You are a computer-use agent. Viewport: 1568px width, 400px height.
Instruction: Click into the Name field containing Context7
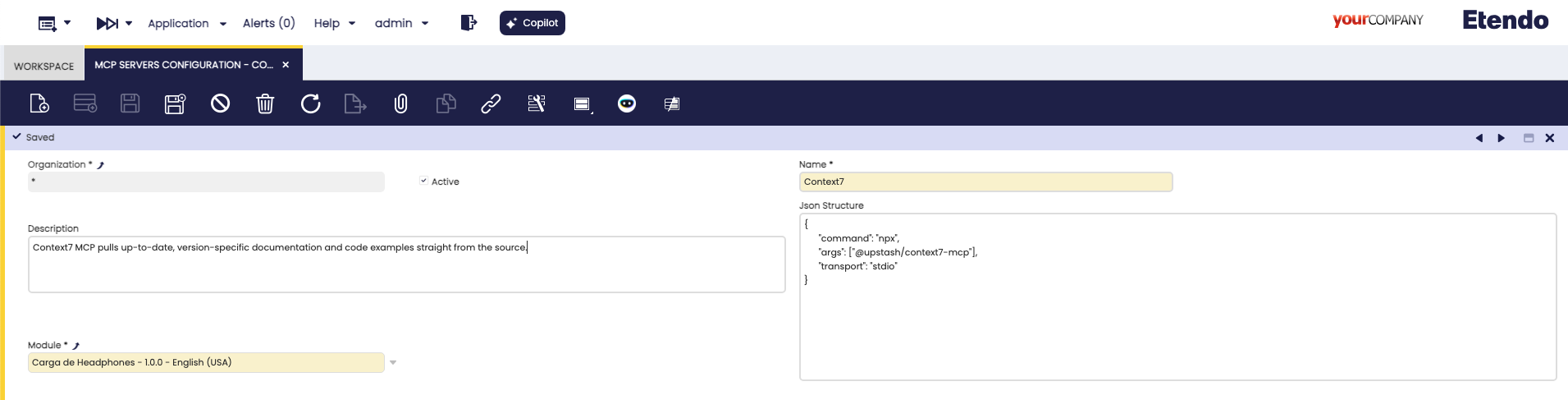(x=985, y=182)
